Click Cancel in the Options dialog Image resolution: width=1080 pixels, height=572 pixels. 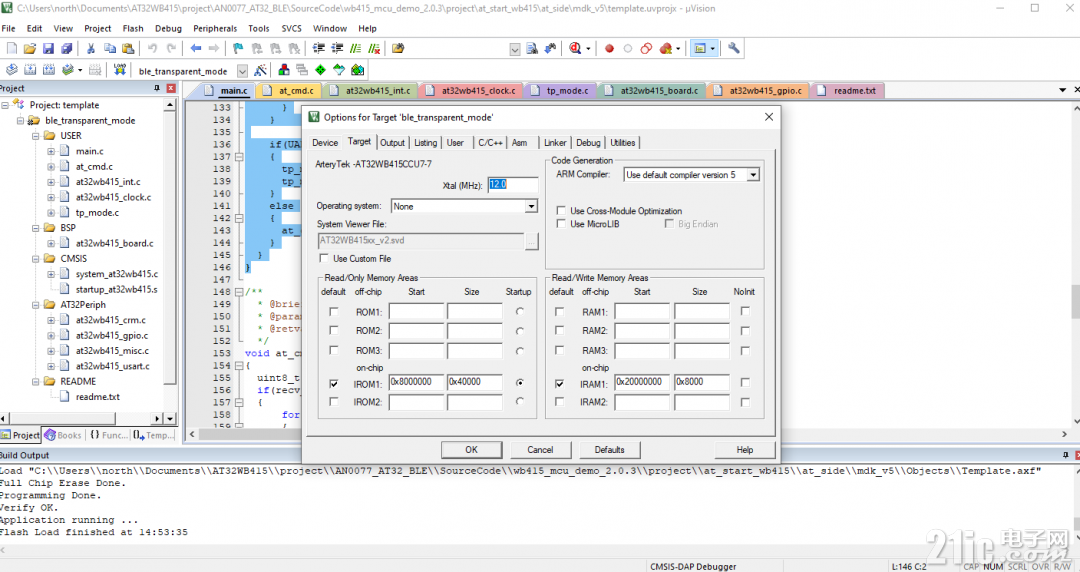(541, 450)
